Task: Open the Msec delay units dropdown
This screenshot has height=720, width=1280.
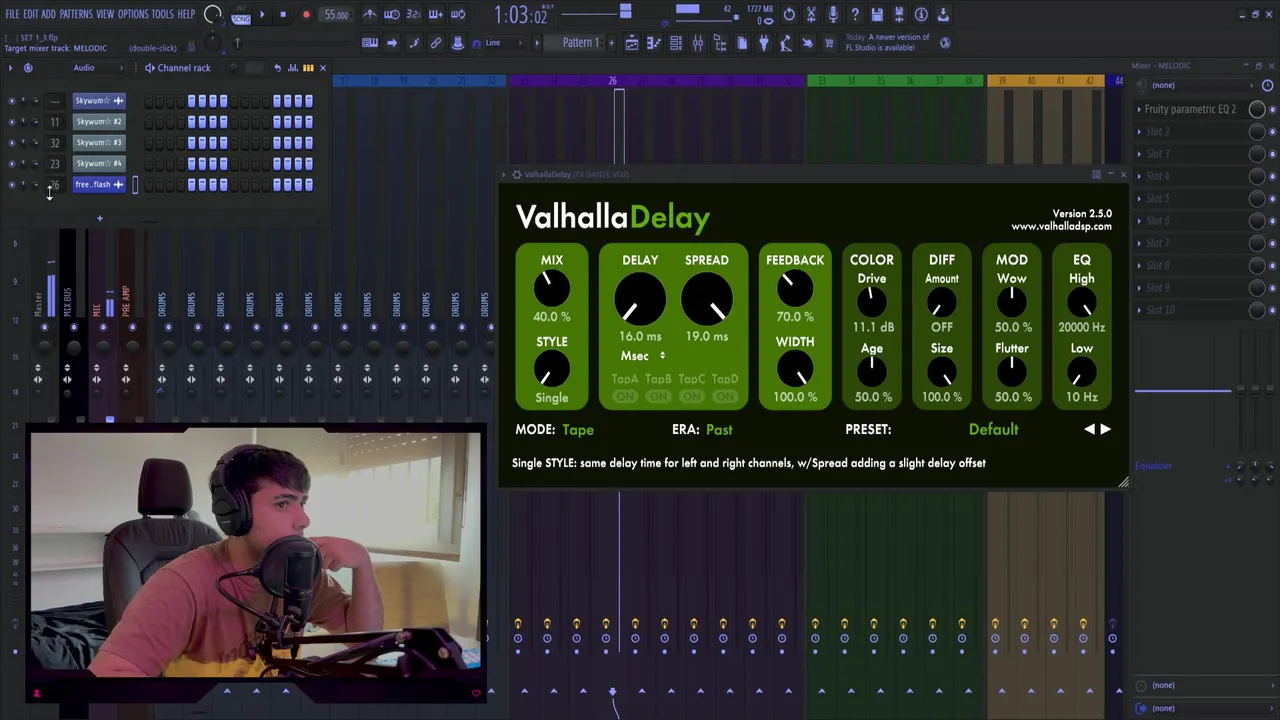Action: (x=642, y=356)
